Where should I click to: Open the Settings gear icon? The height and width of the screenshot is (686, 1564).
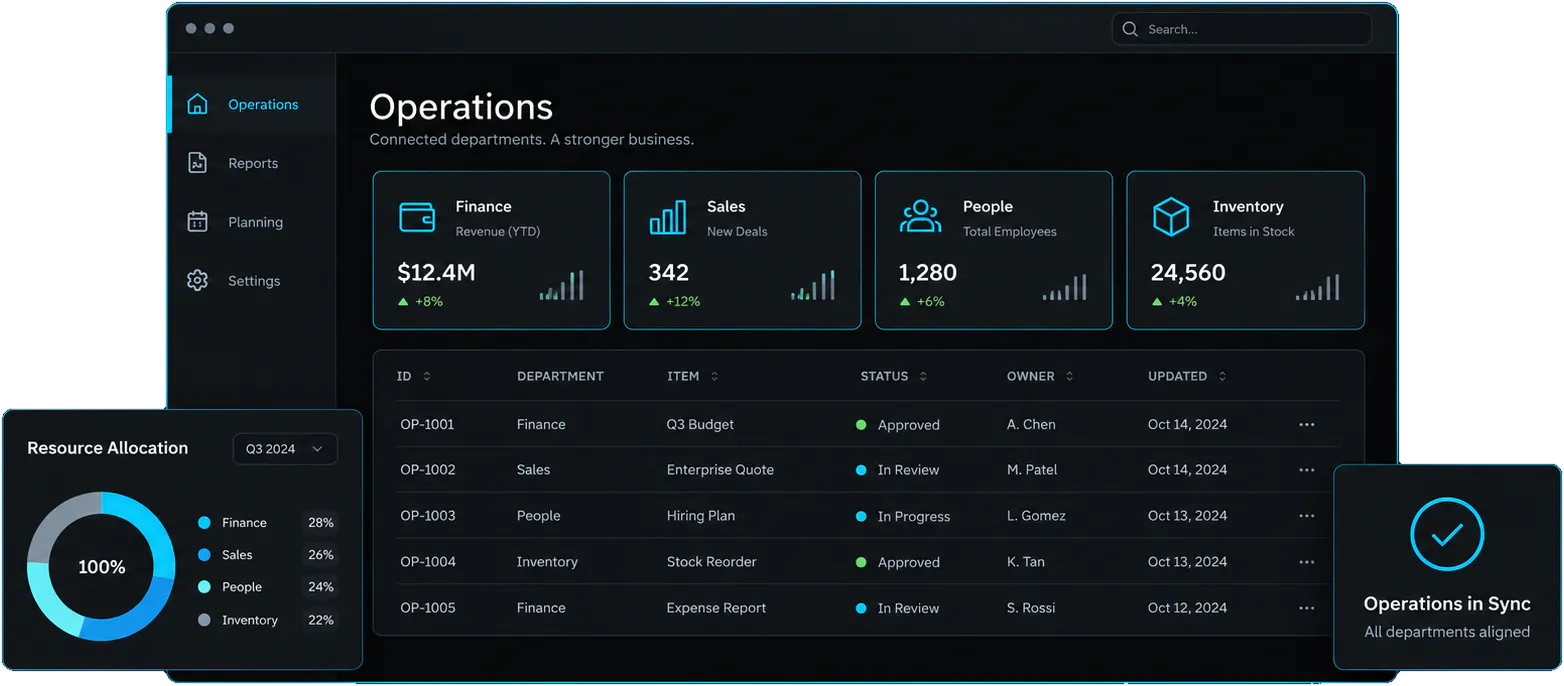(x=197, y=281)
